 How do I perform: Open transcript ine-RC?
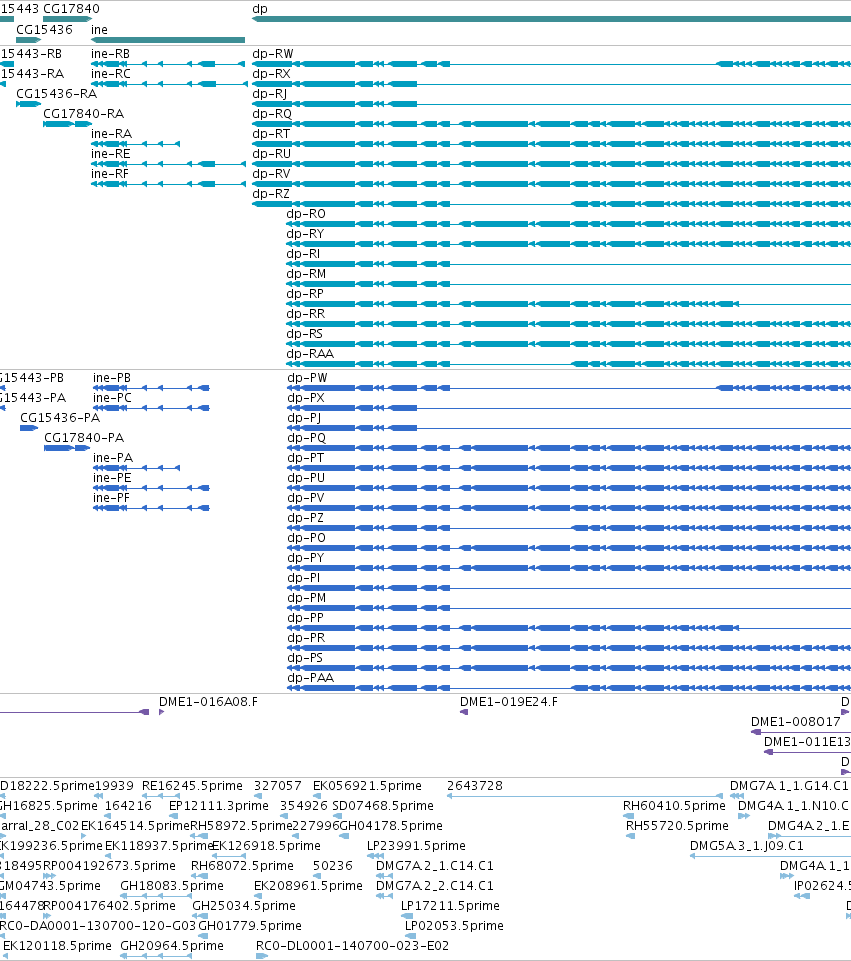(x=111, y=74)
